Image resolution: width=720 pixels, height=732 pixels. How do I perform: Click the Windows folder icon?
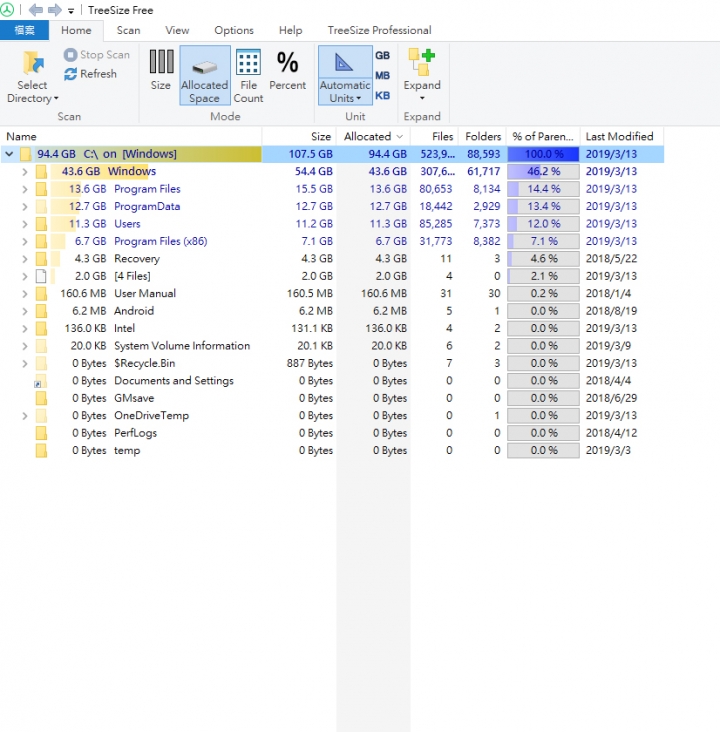pos(41,172)
